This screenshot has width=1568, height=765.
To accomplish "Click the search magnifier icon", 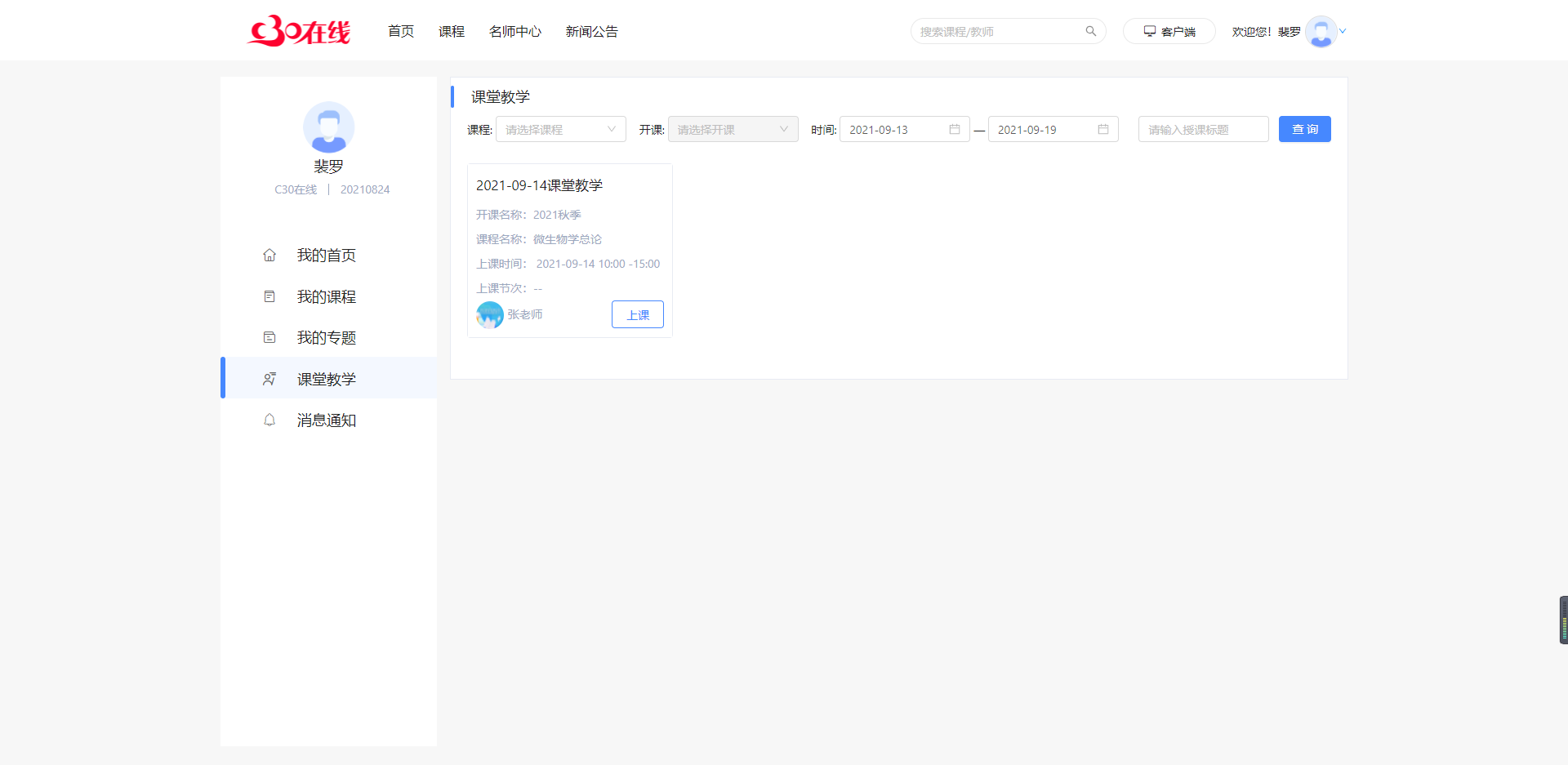I will (x=1091, y=30).
